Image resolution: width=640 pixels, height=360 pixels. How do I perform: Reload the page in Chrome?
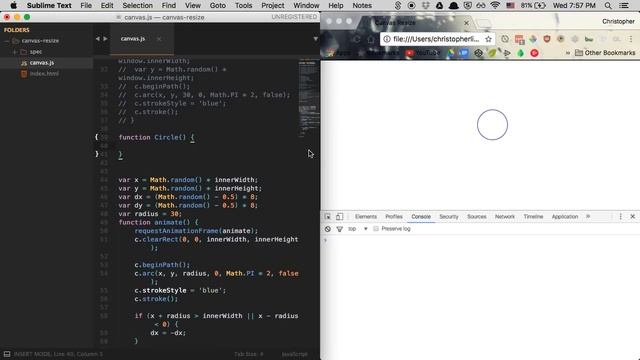(x=357, y=39)
